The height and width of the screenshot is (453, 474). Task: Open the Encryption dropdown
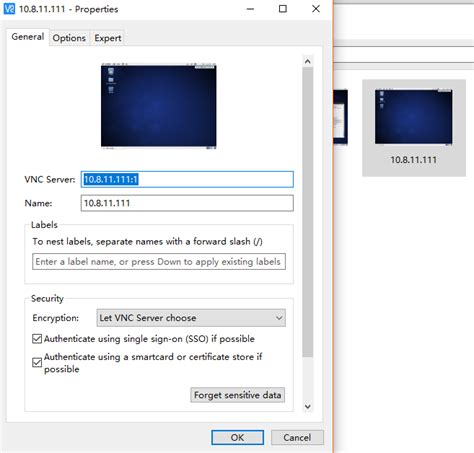pos(191,318)
